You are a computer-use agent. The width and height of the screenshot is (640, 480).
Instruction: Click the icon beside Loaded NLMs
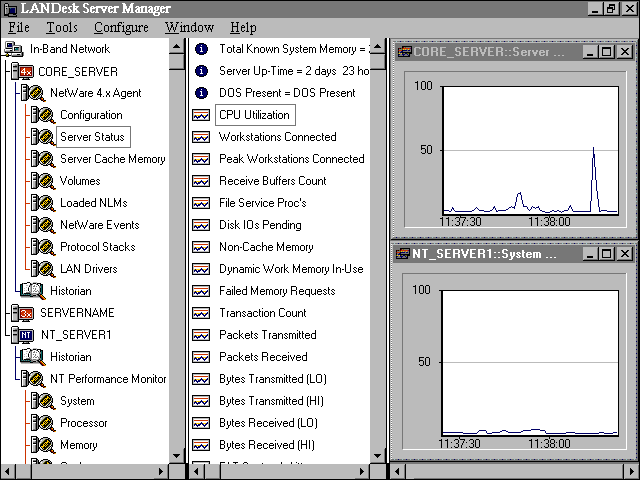tap(43, 203)
